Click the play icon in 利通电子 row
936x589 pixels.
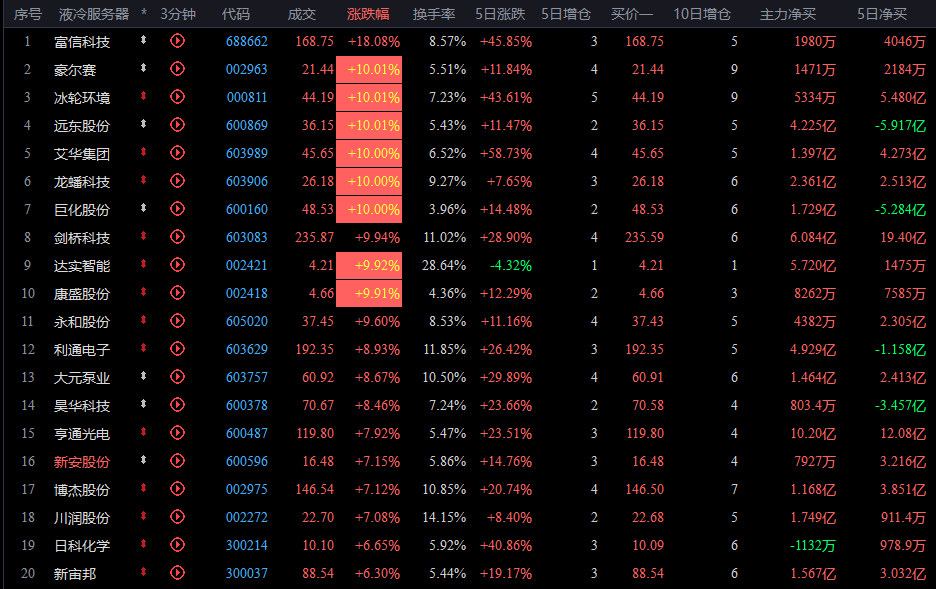(x=177, y=349)
